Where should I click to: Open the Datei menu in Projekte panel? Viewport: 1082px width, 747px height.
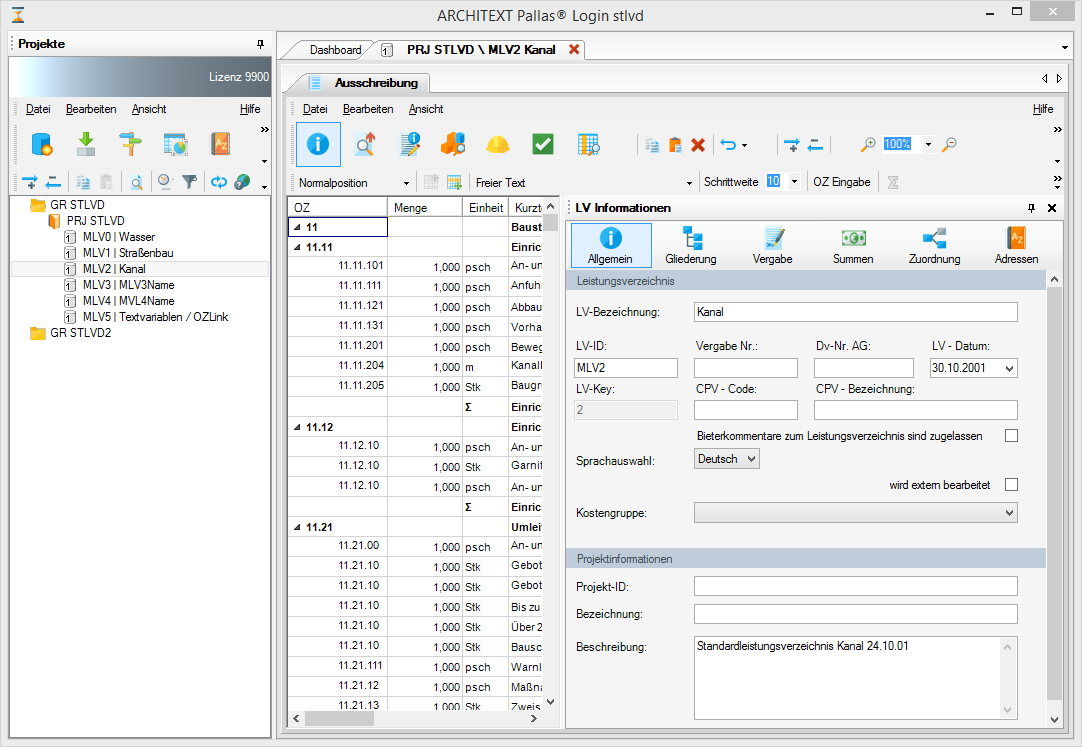[38, 109]
